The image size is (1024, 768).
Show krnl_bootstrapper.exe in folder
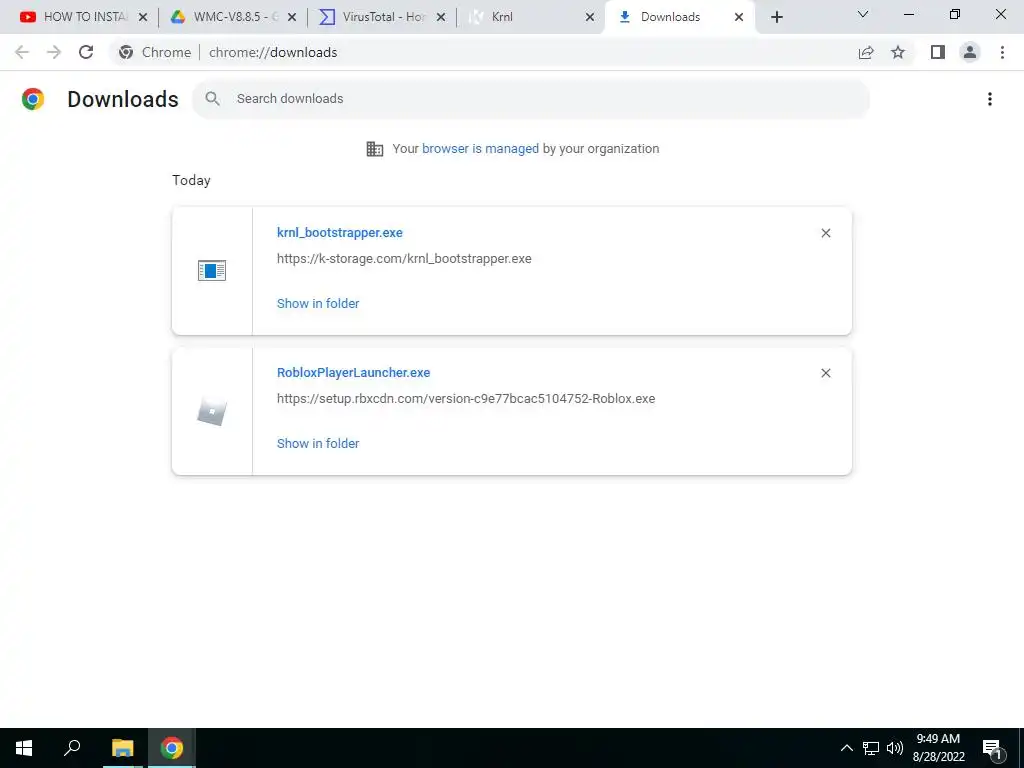[x=318, y=304]
